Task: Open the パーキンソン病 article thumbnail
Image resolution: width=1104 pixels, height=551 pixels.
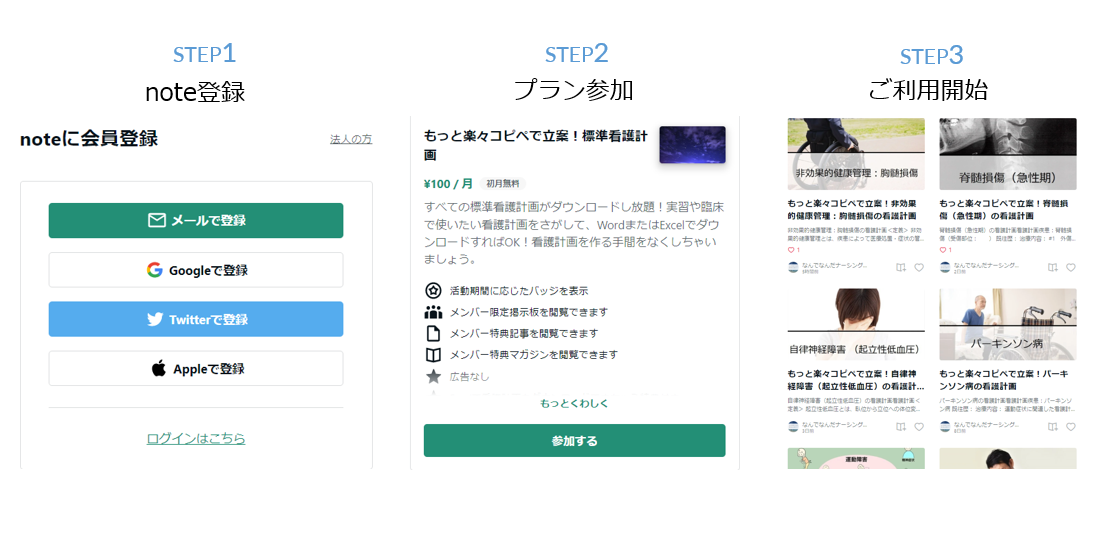Action: click(1007, 324)
